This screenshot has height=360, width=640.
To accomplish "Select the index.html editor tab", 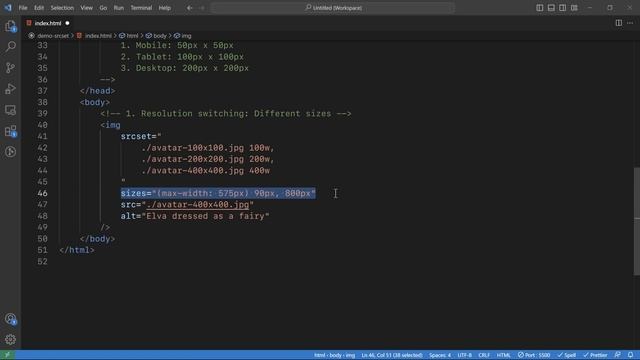I will [48, 23].
